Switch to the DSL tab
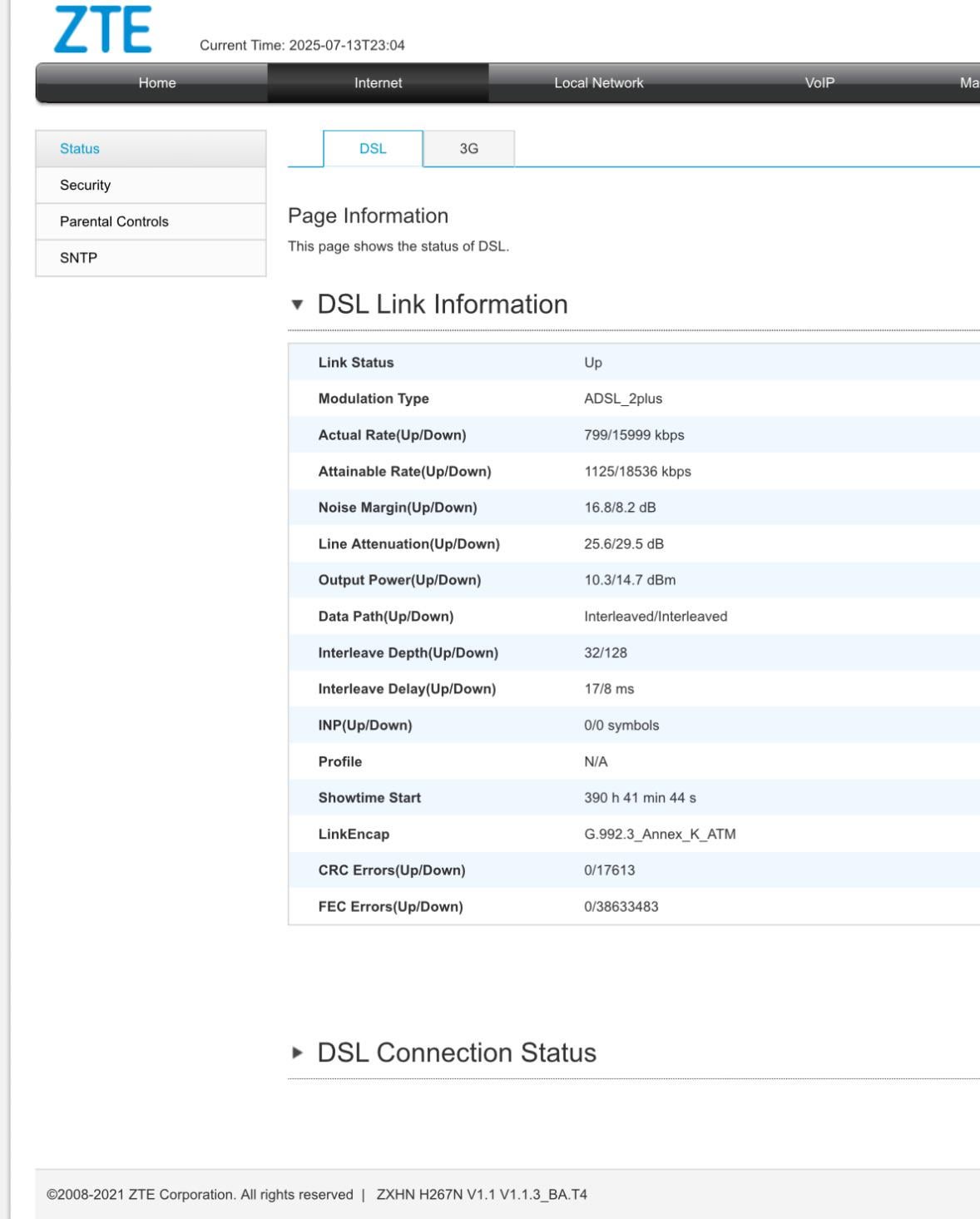Image resolution: width=980 pixels, height=1219 pixels. pos(373,149)
